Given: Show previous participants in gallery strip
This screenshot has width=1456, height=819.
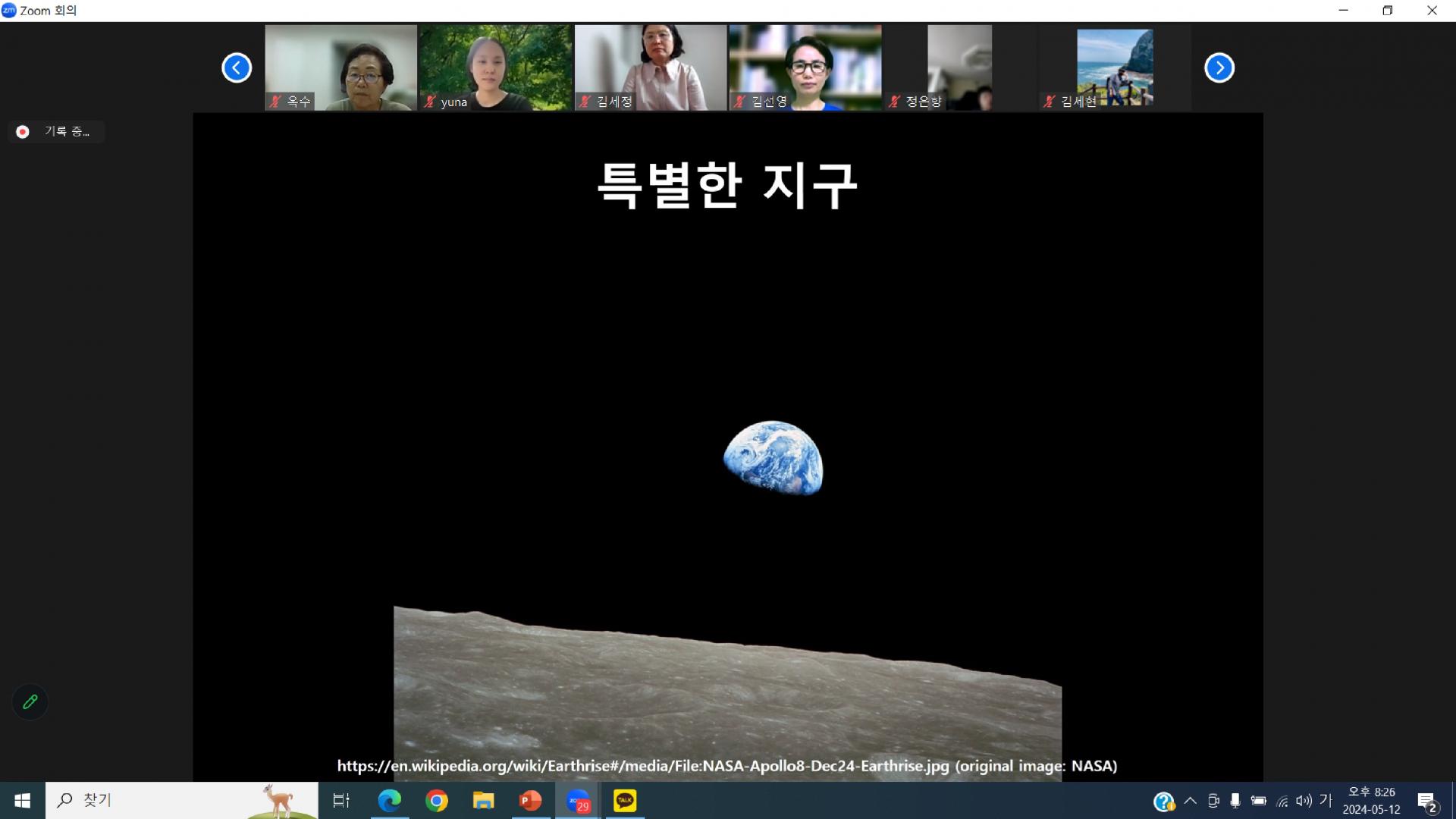Looking at the screenshot, I should click(237, 68).
